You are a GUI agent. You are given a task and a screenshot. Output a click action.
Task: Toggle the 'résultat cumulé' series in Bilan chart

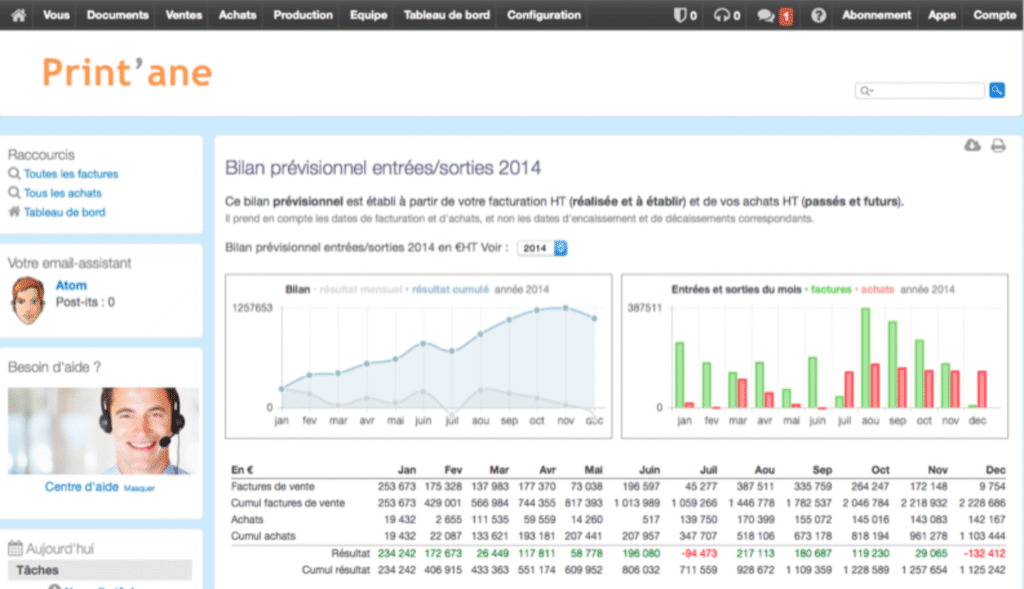(x=450, y=289)
